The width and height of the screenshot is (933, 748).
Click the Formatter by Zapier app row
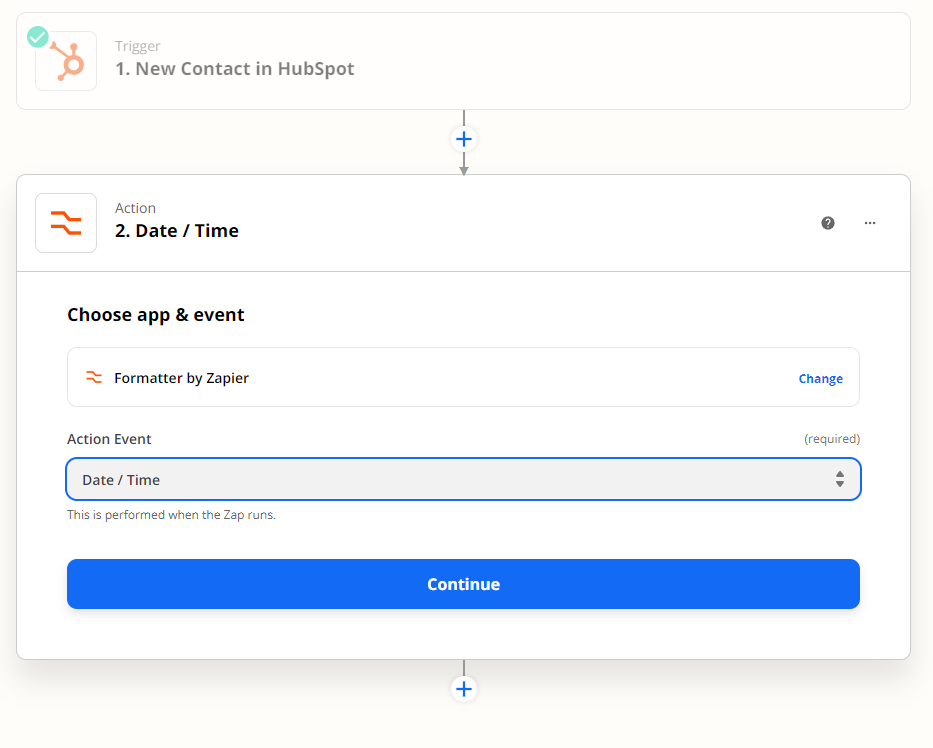464,377
